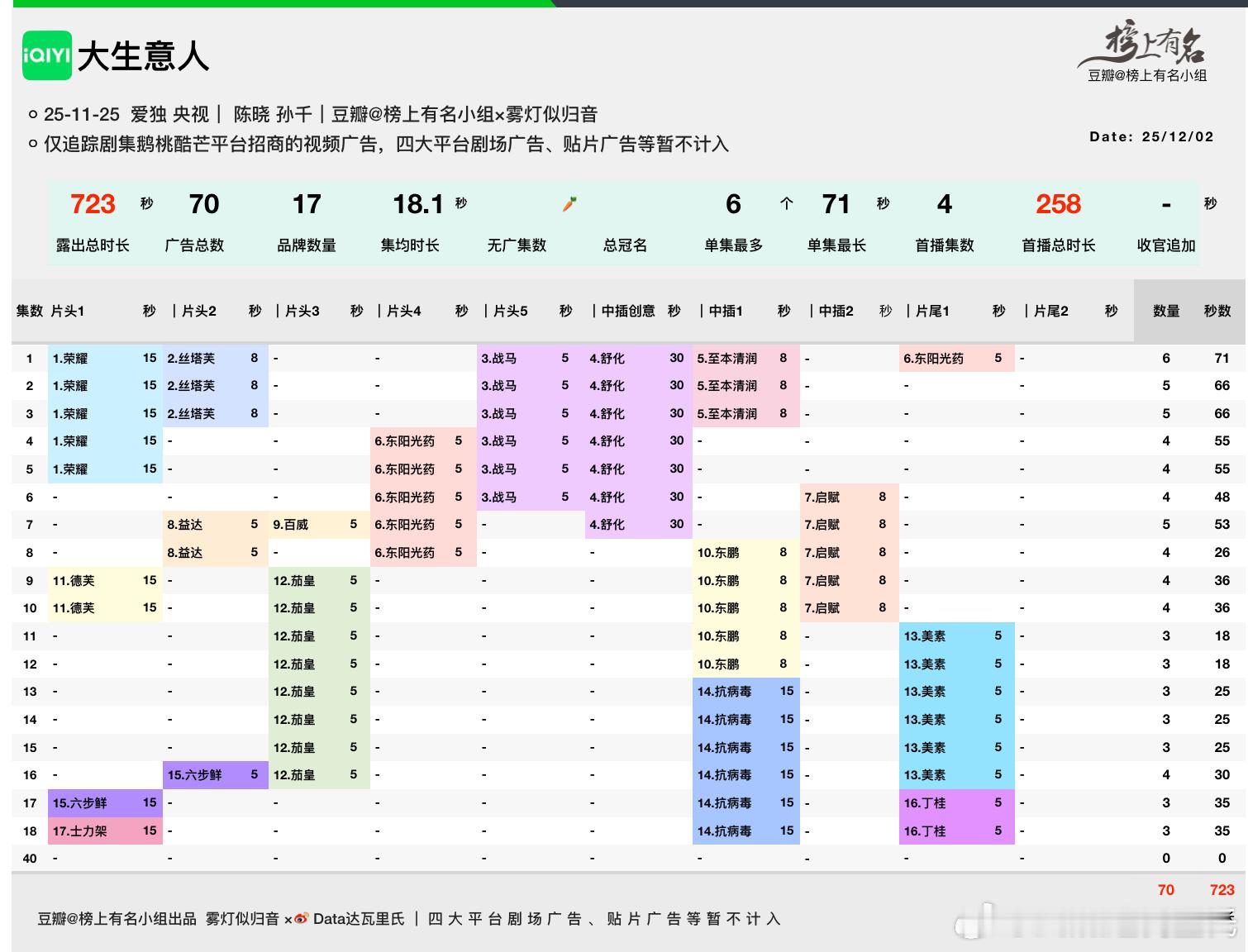
Task: Click the green iQIYI logo
Action: [47, 55]
